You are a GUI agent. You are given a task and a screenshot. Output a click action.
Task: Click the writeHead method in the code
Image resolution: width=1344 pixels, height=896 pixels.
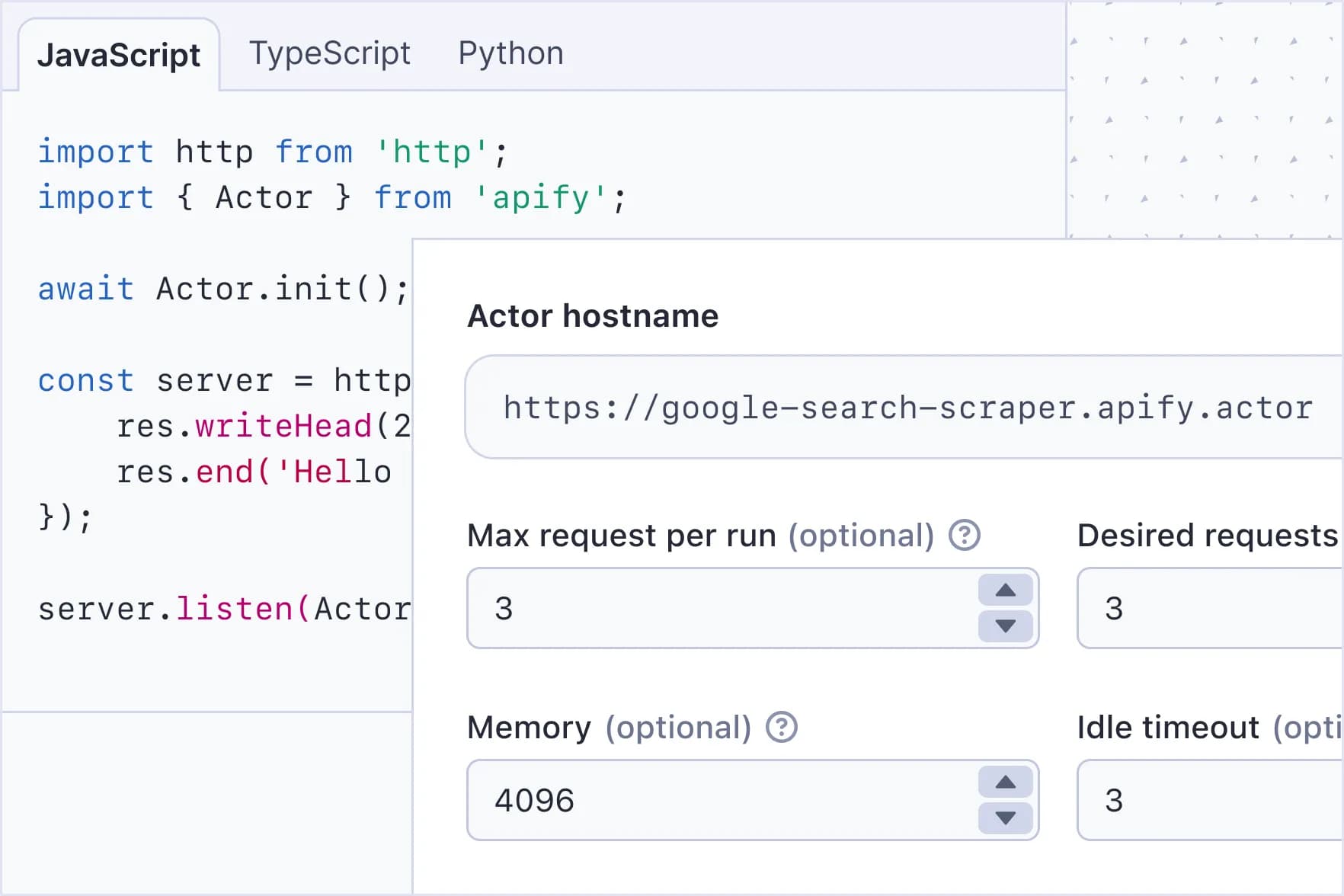click(x=283, y=427)
